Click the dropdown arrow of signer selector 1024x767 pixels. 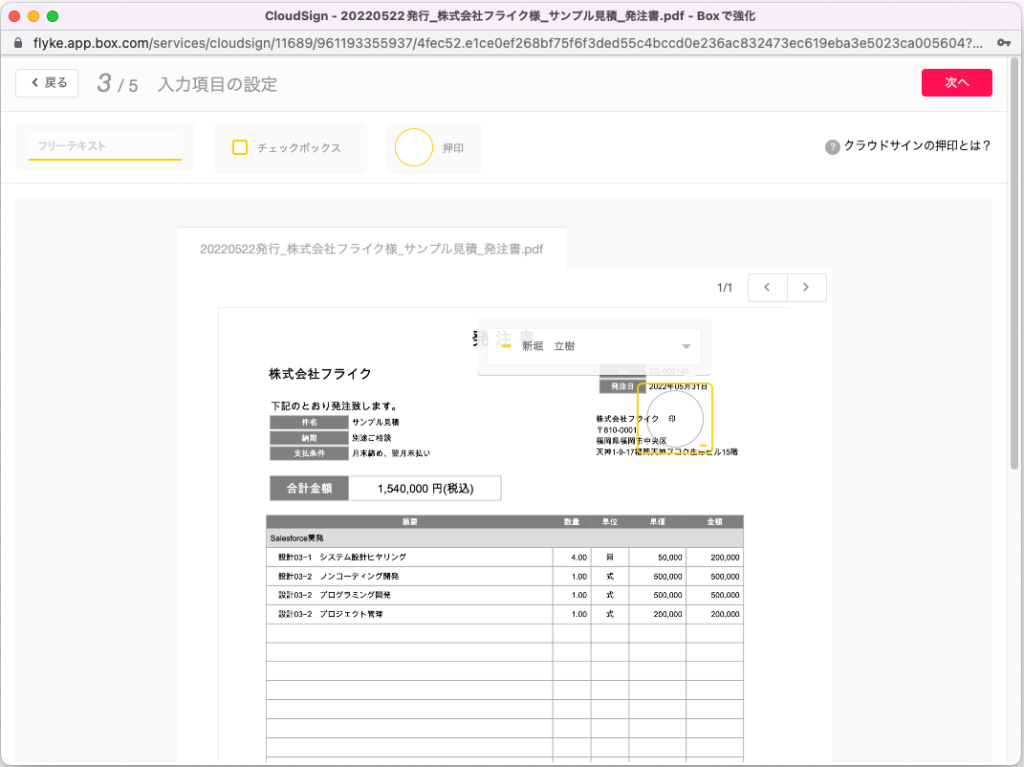pyautogui.click(x=686, y=346)
